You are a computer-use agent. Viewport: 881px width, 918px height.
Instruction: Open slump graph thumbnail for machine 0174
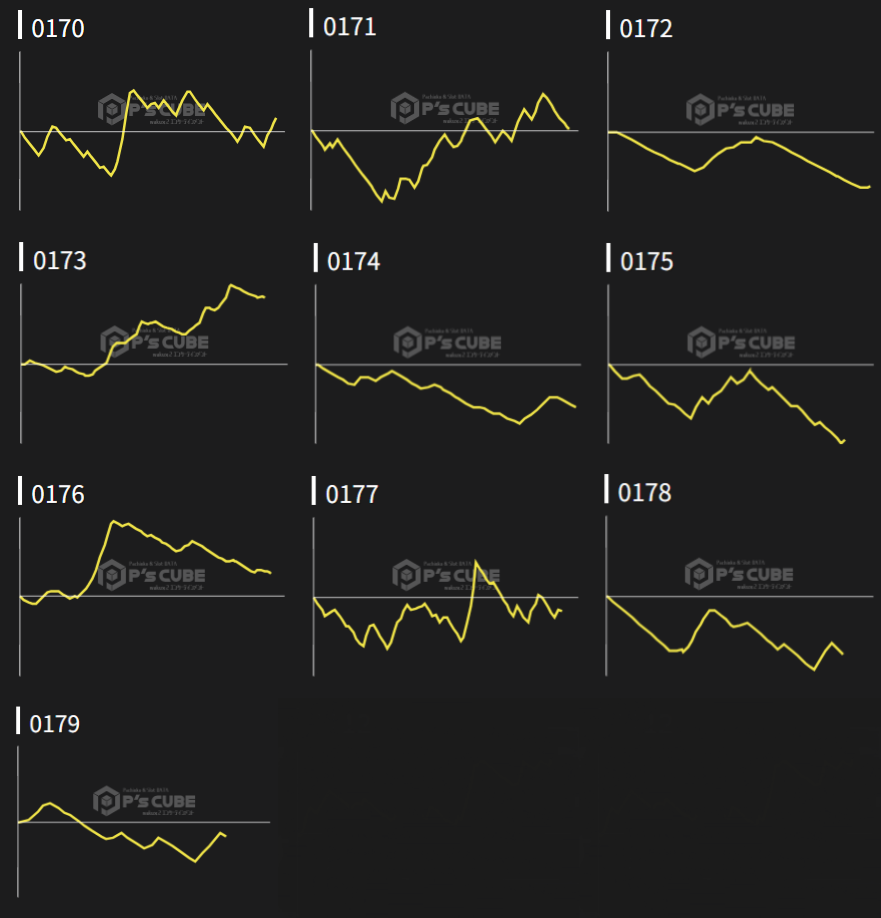pos(447,364)
